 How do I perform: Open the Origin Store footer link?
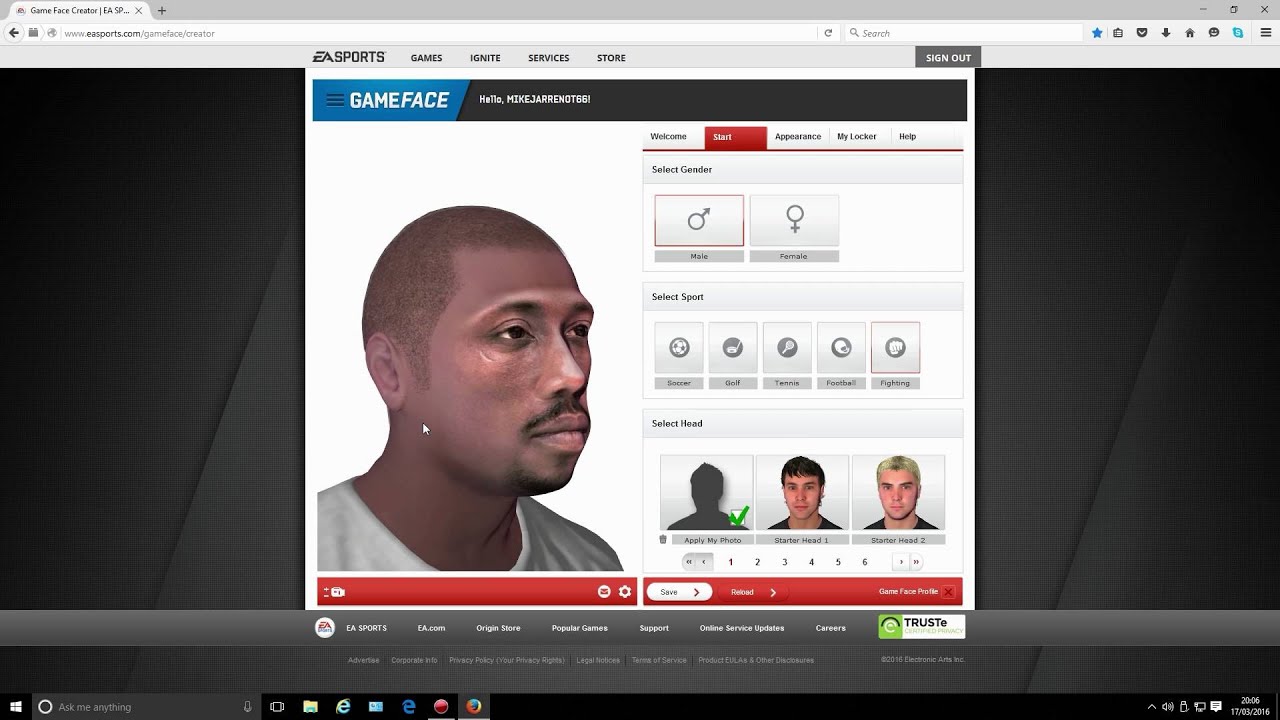pyautogui.click(x=498, y=628)
